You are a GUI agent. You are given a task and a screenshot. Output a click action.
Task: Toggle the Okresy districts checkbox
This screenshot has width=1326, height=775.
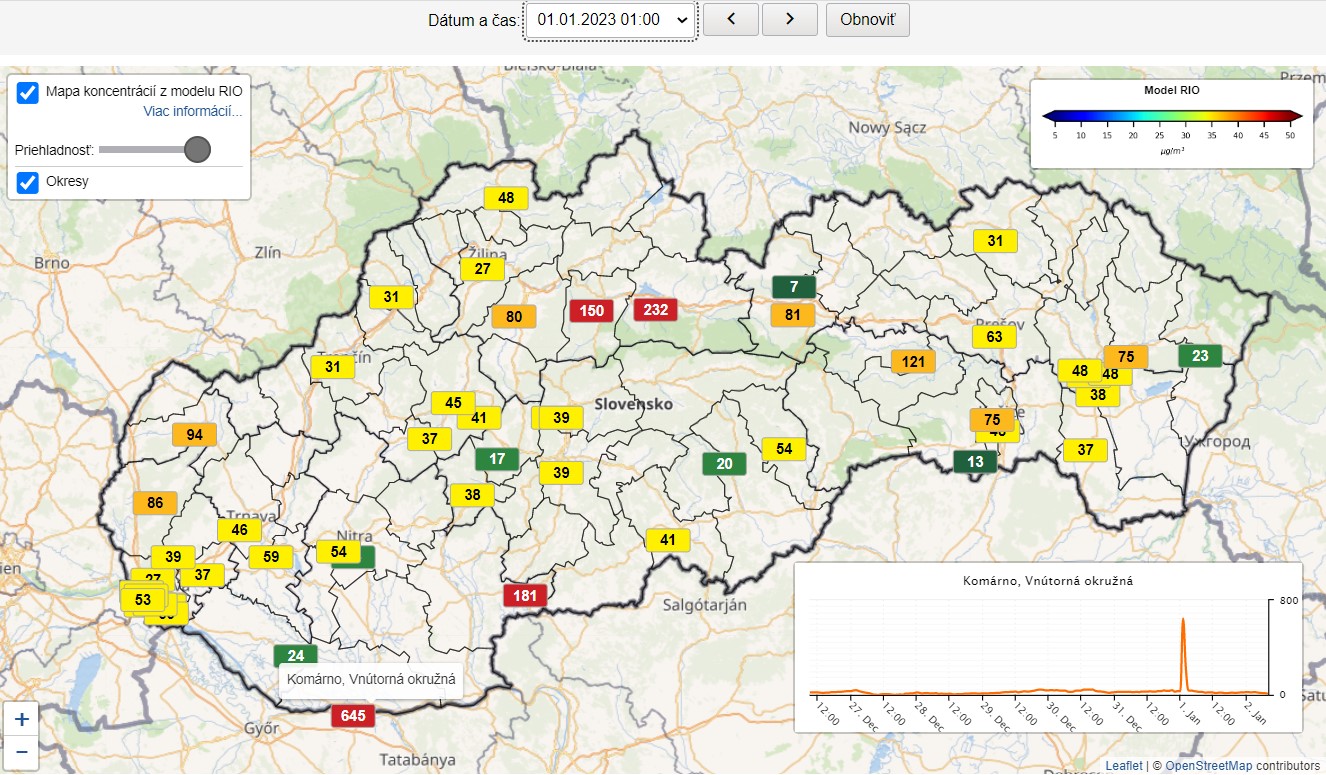28,183
